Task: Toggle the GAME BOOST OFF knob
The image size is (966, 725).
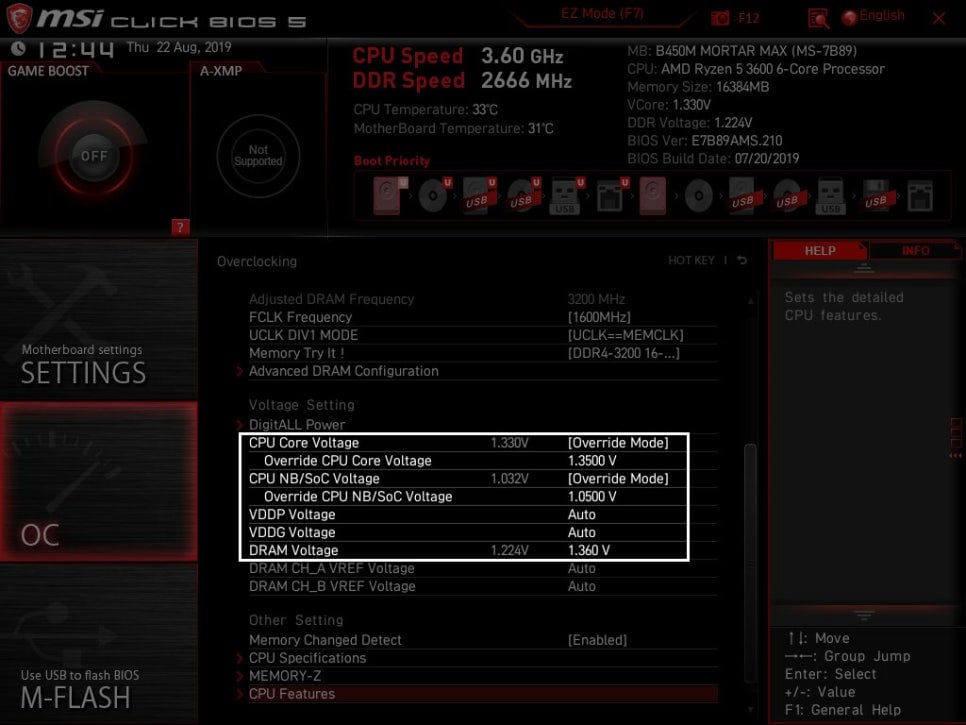Action: (x=94, y=156)
